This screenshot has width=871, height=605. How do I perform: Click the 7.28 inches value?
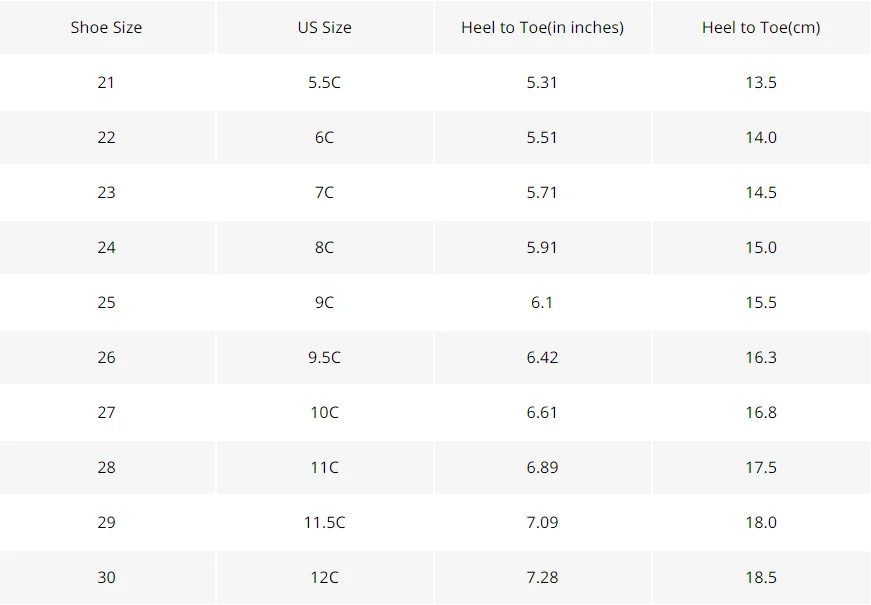pos(542,577)
